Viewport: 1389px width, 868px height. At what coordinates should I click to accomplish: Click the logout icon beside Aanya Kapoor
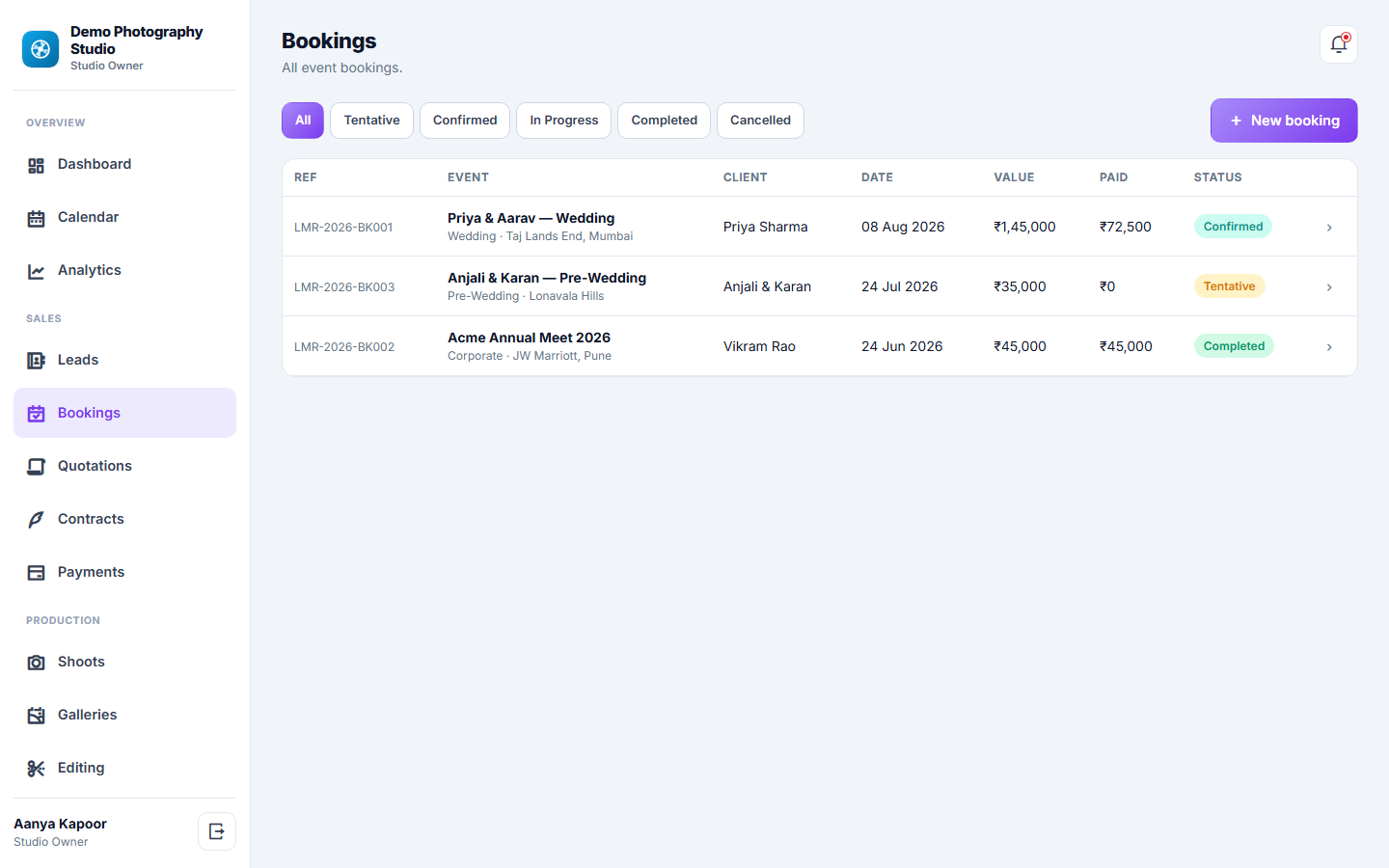click(x=217, y=831)
